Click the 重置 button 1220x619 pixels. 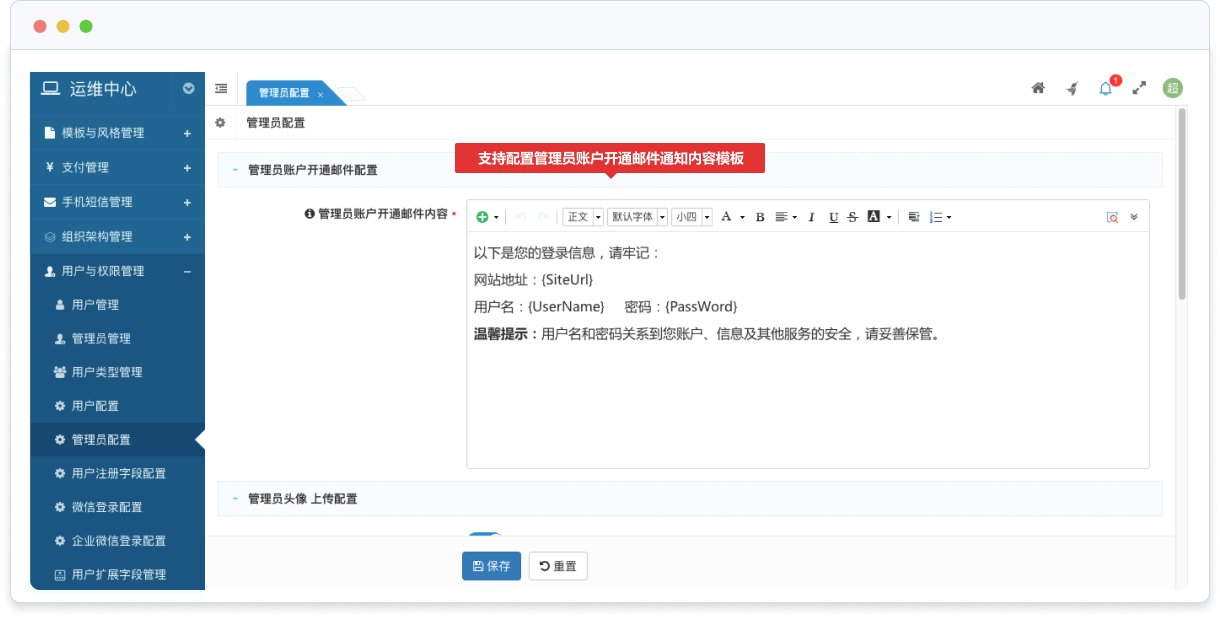(558, 566)
